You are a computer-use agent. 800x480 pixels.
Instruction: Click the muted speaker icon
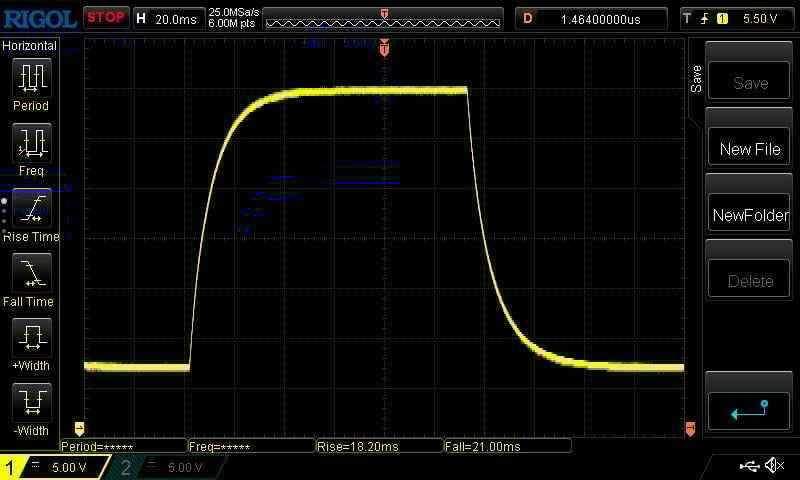tap(774, 465)
